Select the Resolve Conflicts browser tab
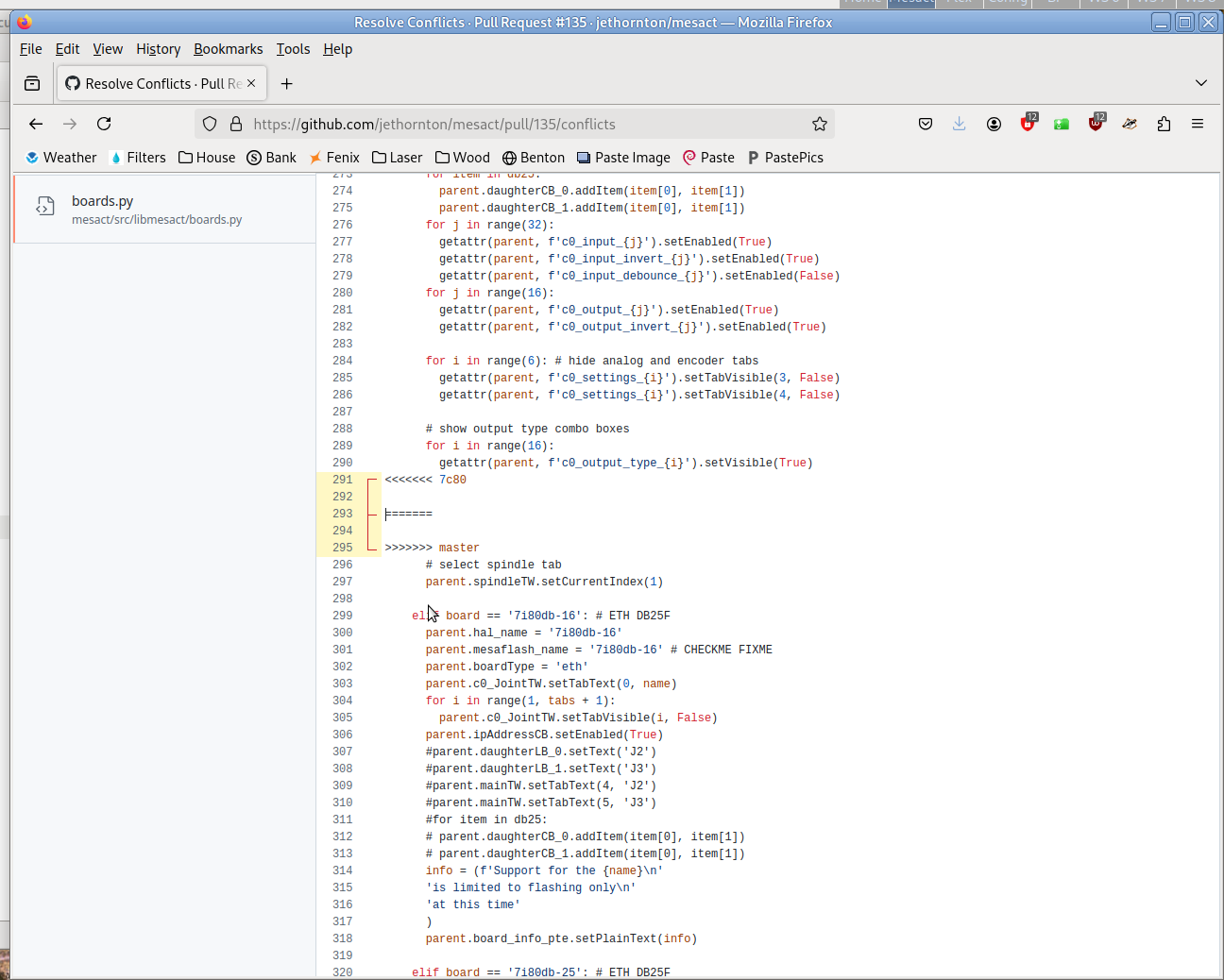 pos(161,83)
